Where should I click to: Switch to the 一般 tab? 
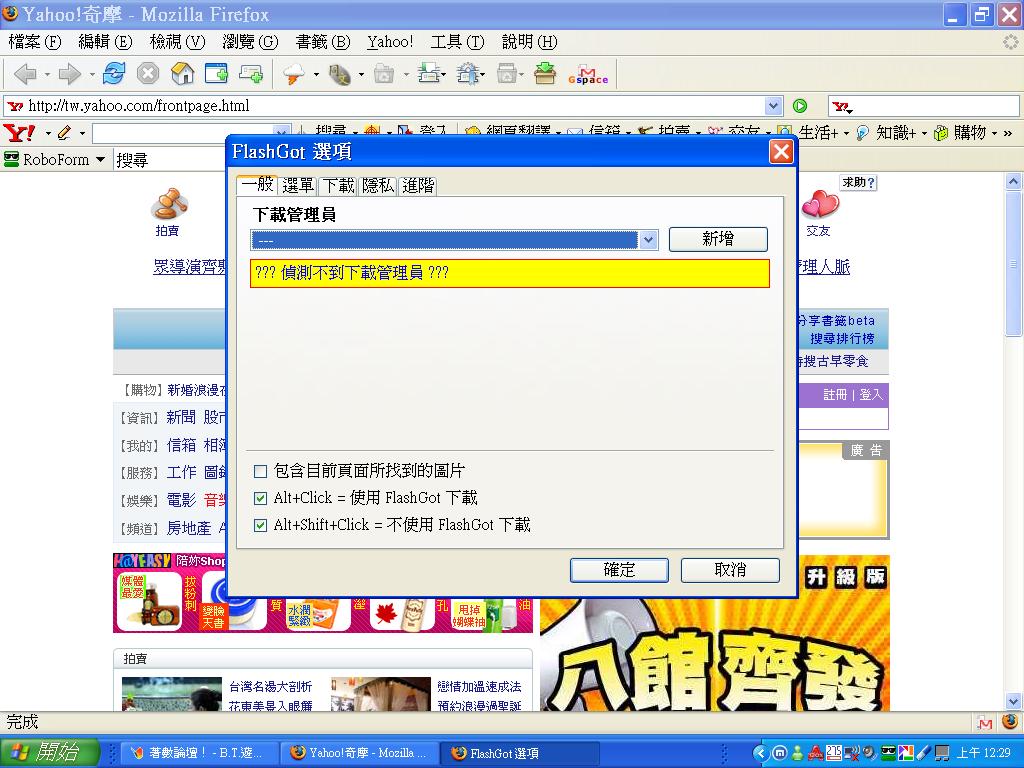tap(257, 185)
